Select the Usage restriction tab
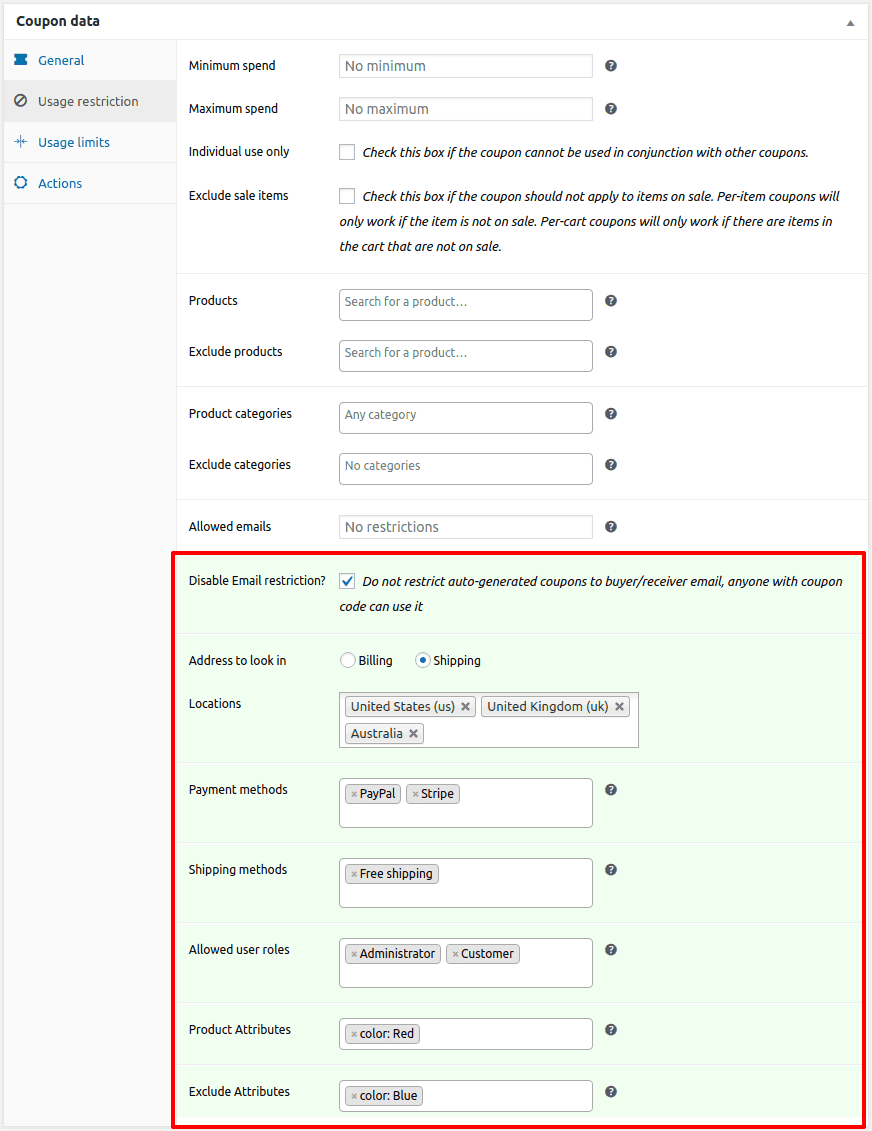The image size is (872, 1131). (x=89, y=101)
